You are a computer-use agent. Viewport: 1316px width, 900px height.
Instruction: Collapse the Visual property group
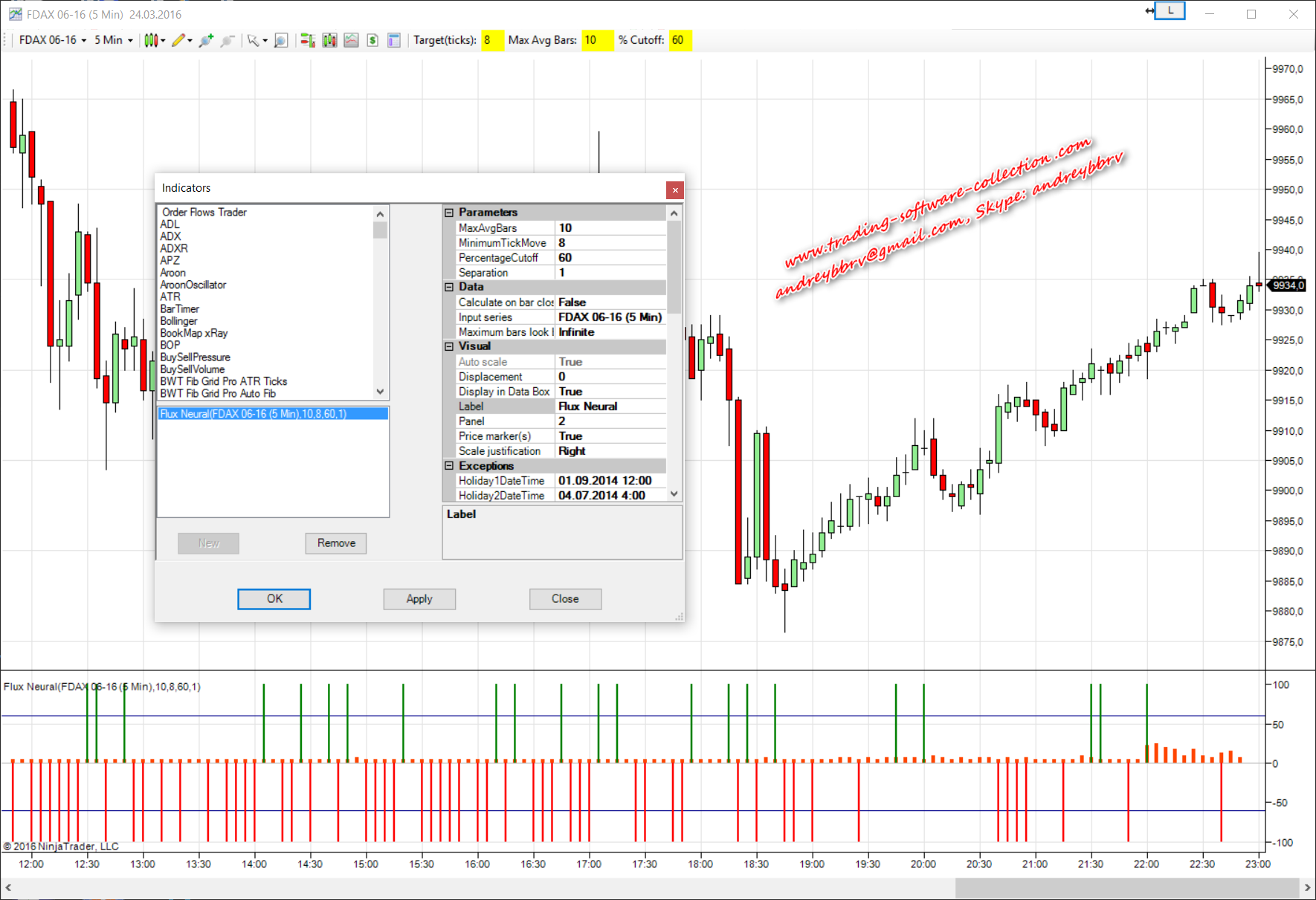click(449, 346)
